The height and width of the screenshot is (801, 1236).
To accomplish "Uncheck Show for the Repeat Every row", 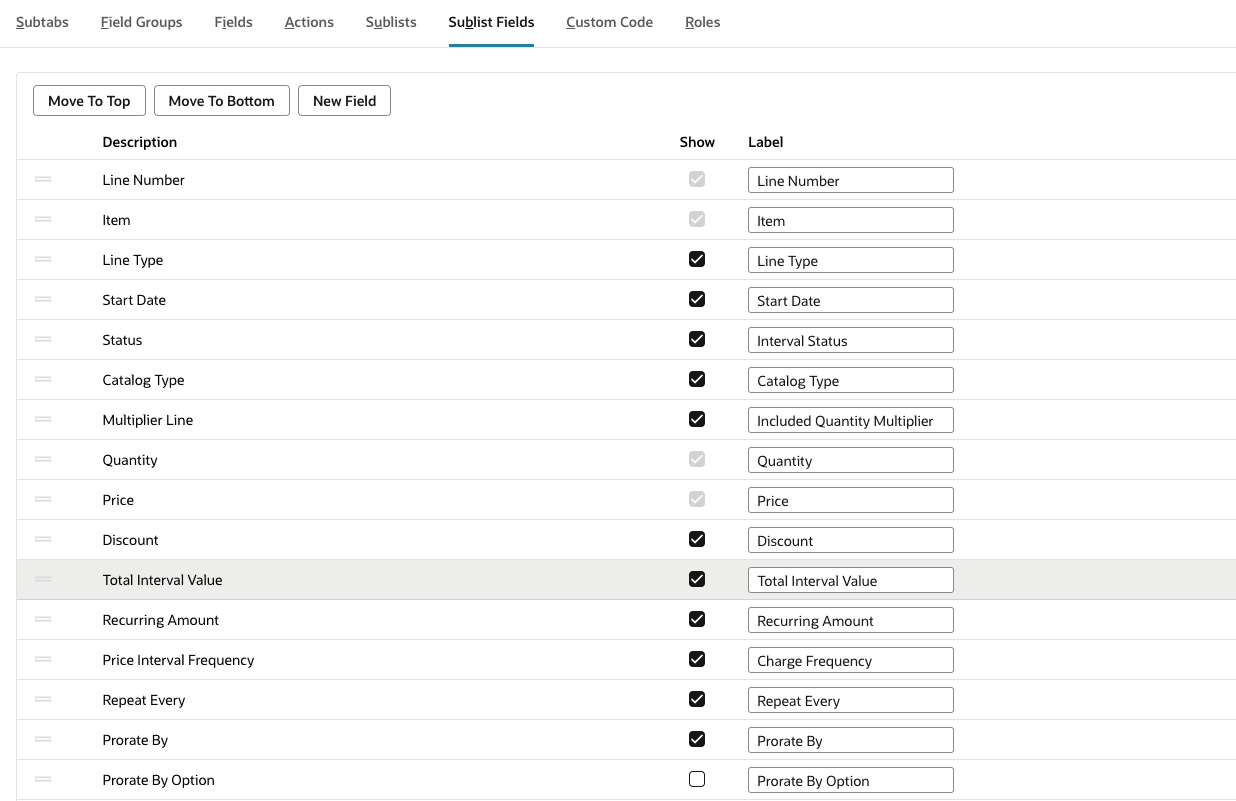I will pos(697,698).
